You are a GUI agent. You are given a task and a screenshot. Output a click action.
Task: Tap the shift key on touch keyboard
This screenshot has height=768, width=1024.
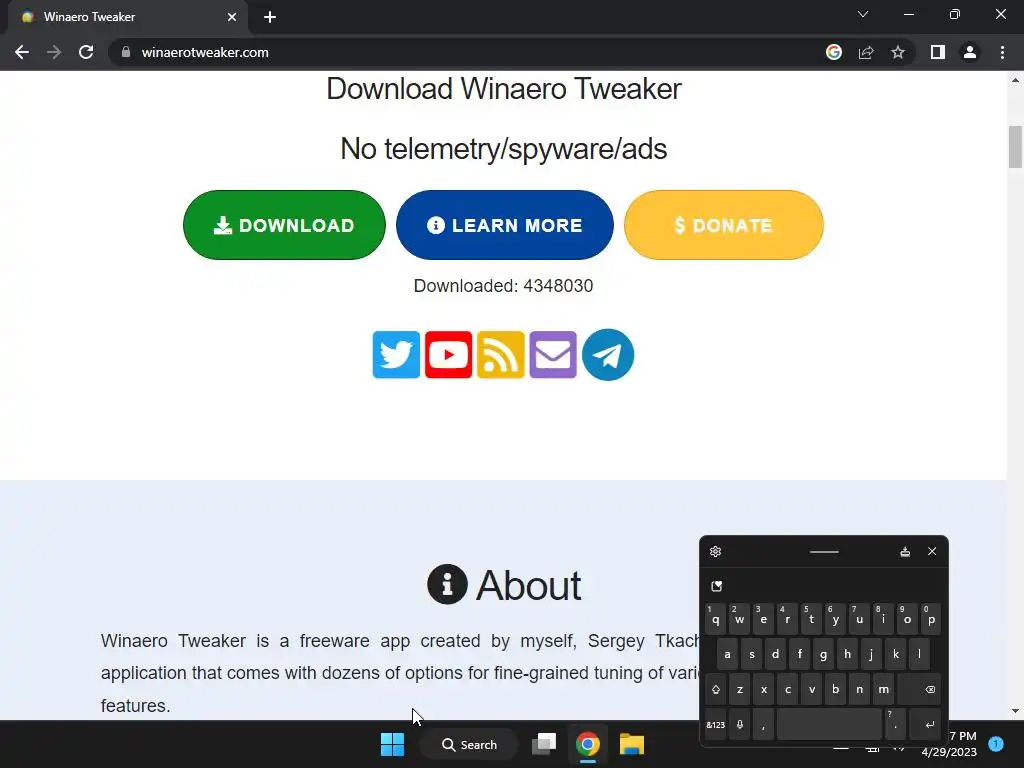pos(716,690)
